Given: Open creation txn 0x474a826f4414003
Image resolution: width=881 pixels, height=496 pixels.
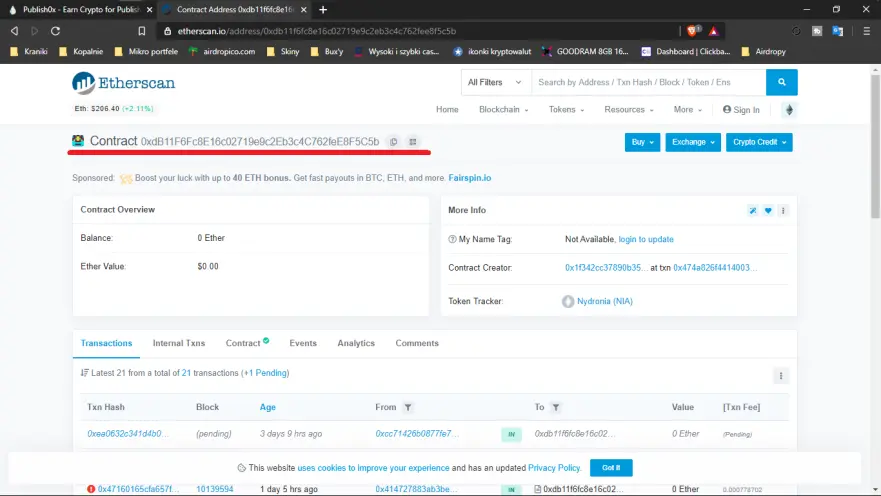Looking at the screenshot, I should click(715, 268).
